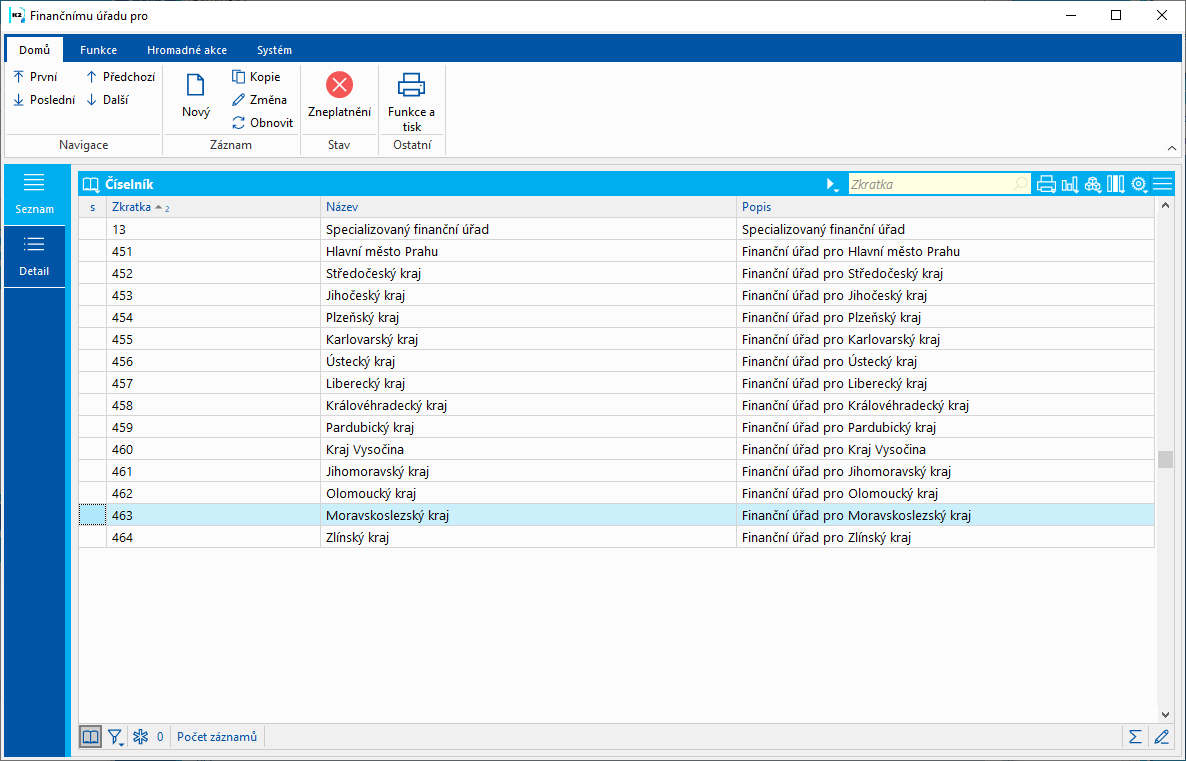Open the chart icon in Číselník header
This screenshot has width=1186, height=761.
tap(1070, 185)
